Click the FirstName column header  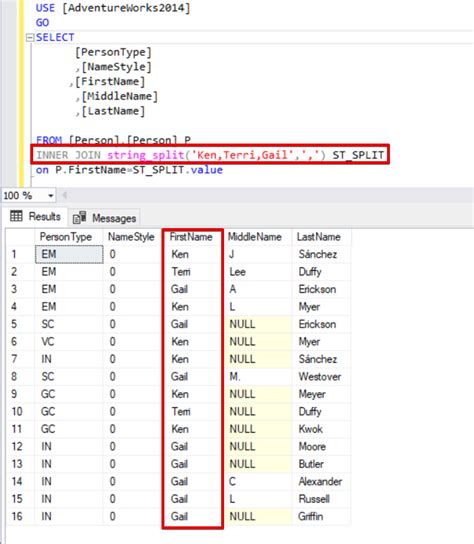(x=192, y=237)
